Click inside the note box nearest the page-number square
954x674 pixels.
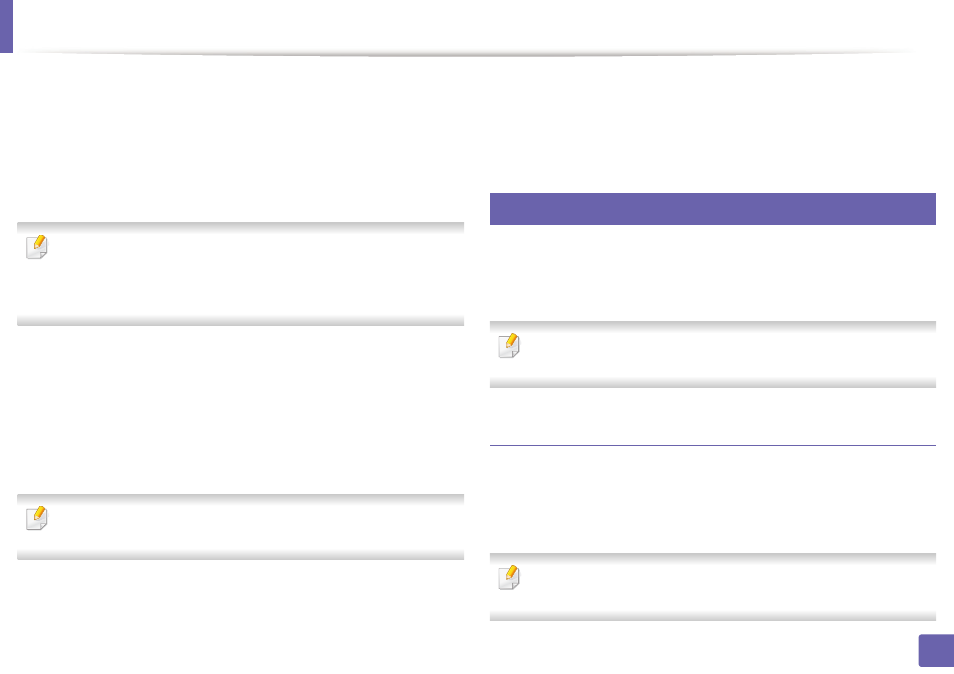pos(724,586)
